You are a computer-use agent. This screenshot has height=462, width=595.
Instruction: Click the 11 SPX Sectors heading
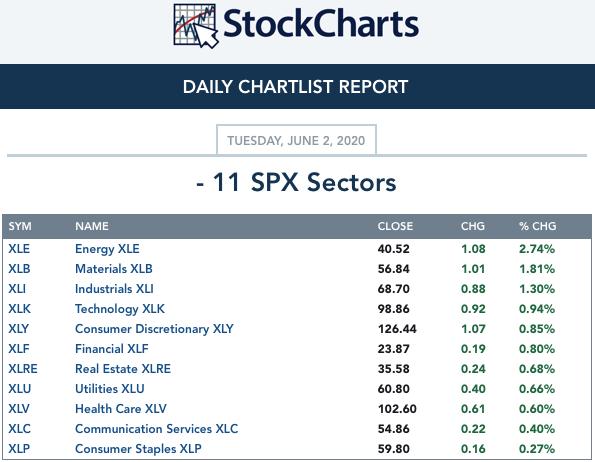coord(296,182)
